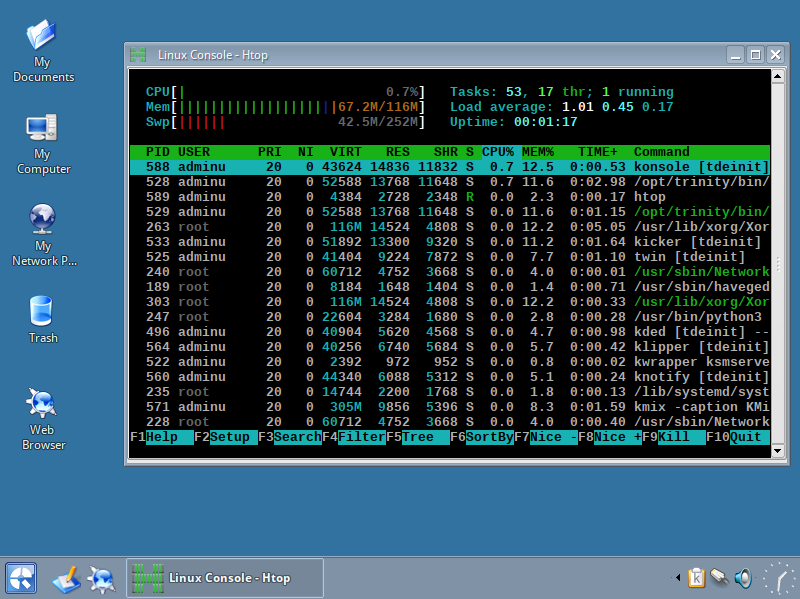Viewport: 800px width, 599px height.
Task: Click Linux Console - Htop taskbar entry
Action: point(225,578)
